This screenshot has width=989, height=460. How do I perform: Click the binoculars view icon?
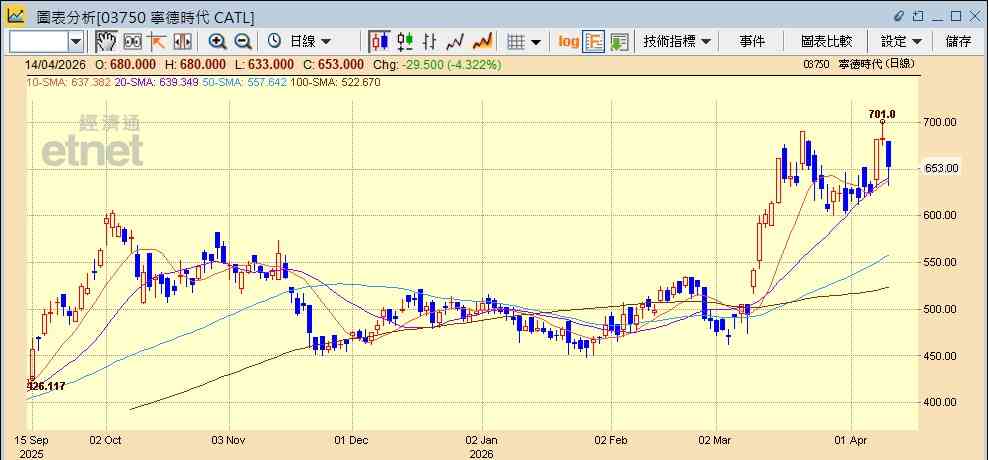pyautogui.click(x=132, y=42)
